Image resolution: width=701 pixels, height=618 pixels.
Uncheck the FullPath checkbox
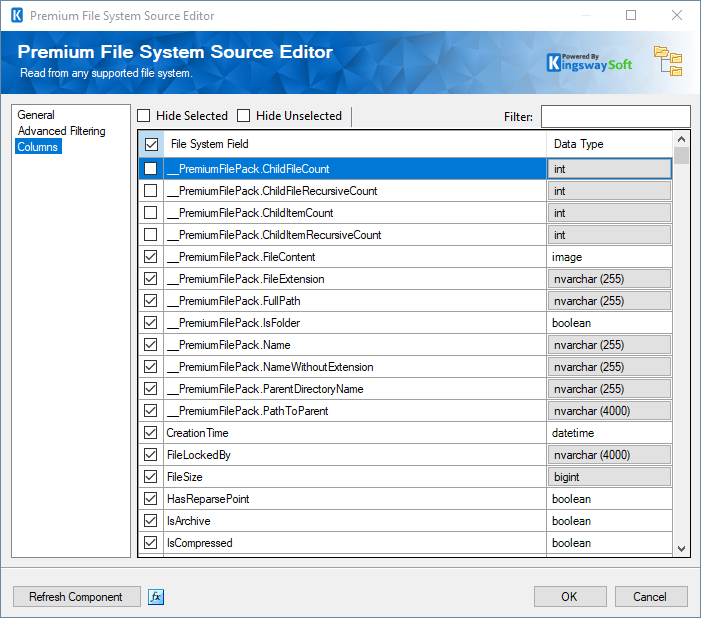tap(151, 301)
